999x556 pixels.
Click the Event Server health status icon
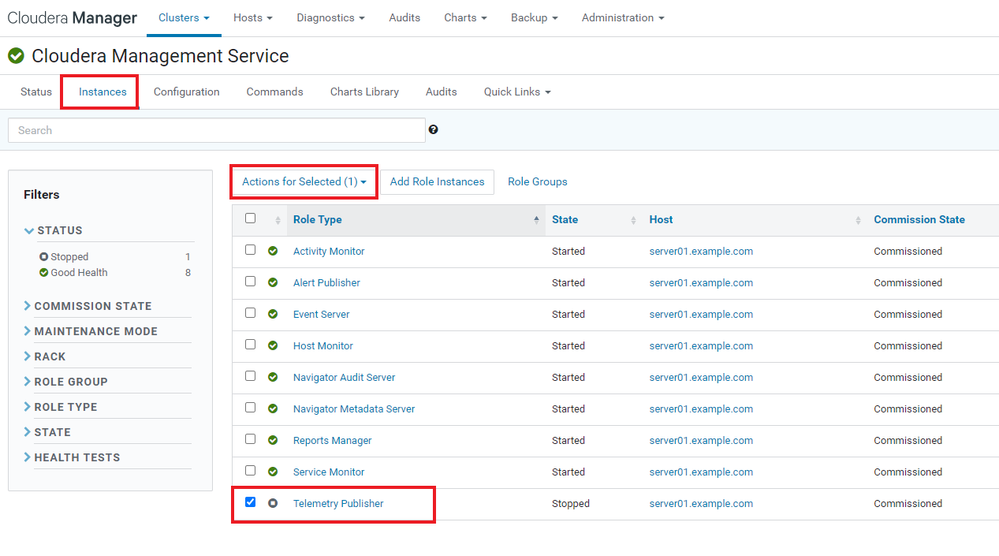[273, 314]
